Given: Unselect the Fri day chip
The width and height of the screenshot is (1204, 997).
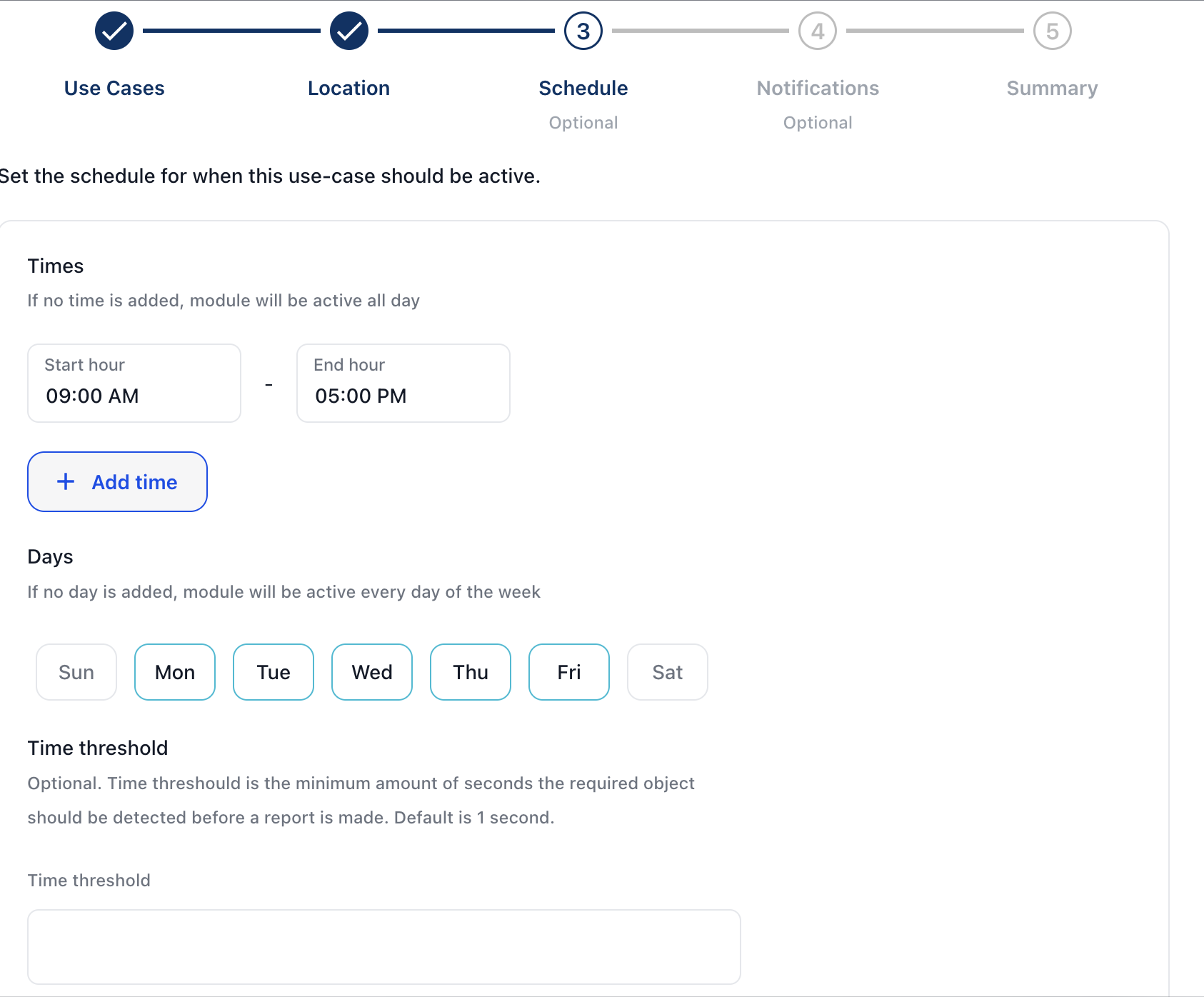Looking at the screenshot, I should point(569,672).
